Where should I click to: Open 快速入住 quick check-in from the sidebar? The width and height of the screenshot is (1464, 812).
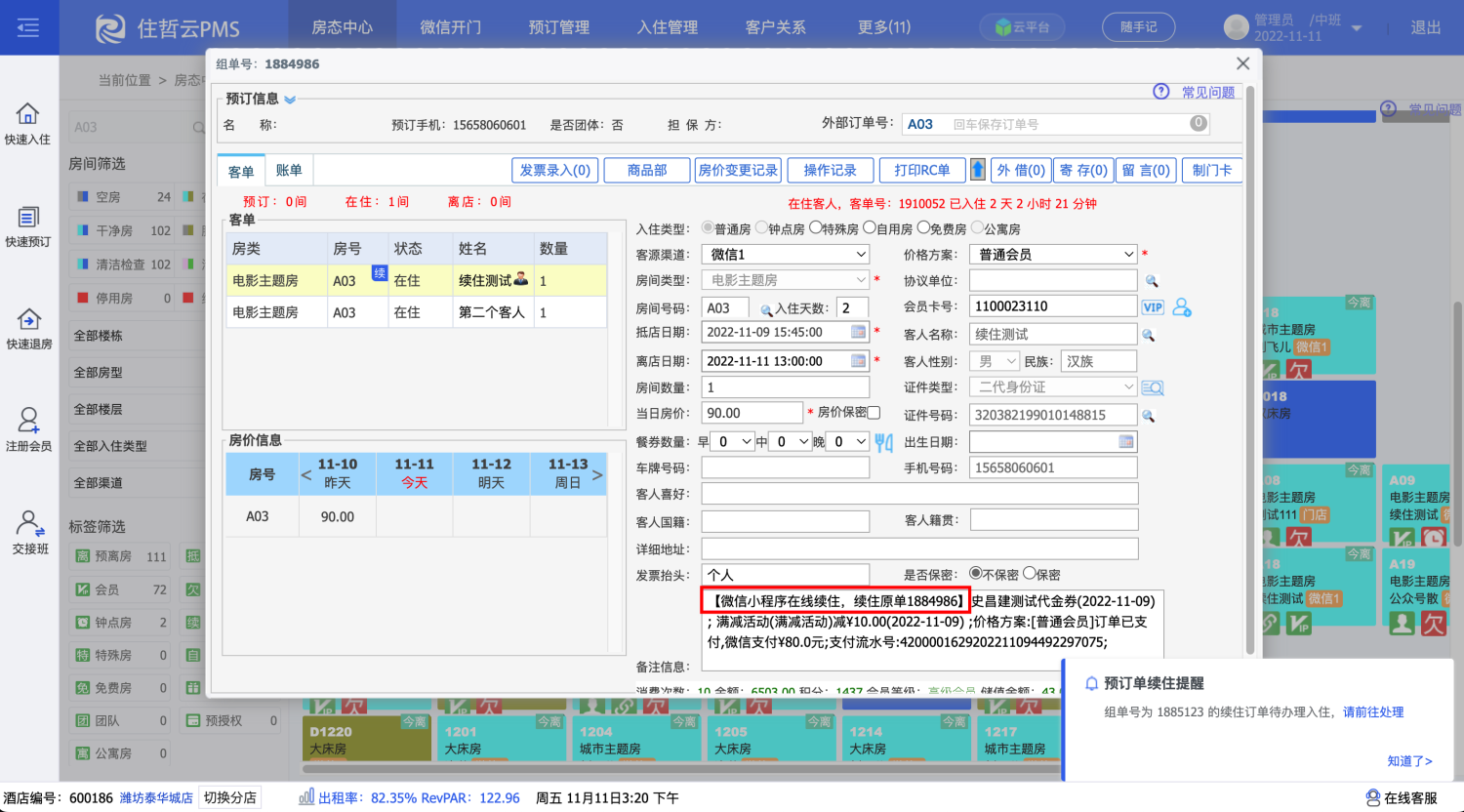pyautogui.click(x=28, y=124)
